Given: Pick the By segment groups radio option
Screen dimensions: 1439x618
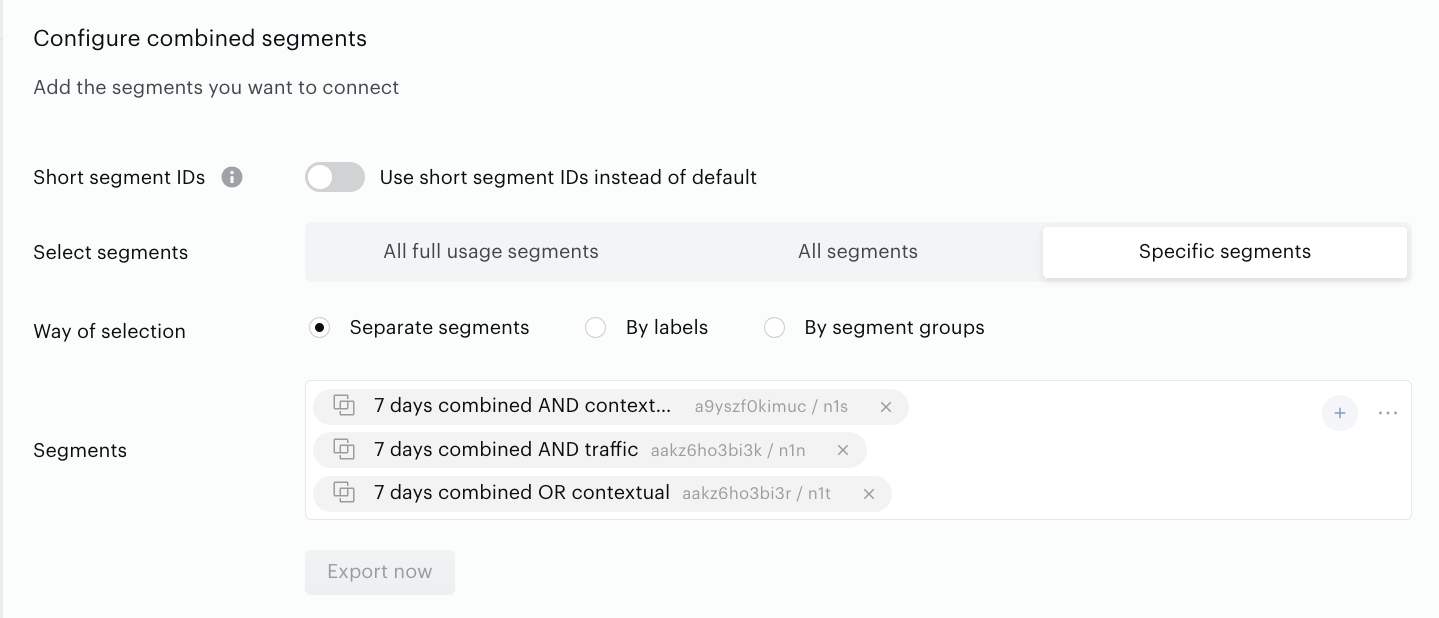Looking at the screenshot, I should pyautogui.click(x=774, y=328).
